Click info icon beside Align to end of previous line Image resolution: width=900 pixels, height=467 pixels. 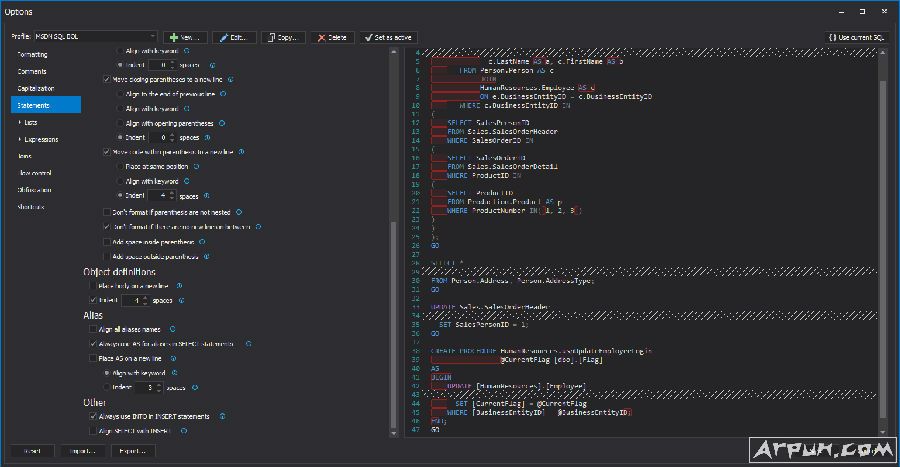(x=223, y=94)
